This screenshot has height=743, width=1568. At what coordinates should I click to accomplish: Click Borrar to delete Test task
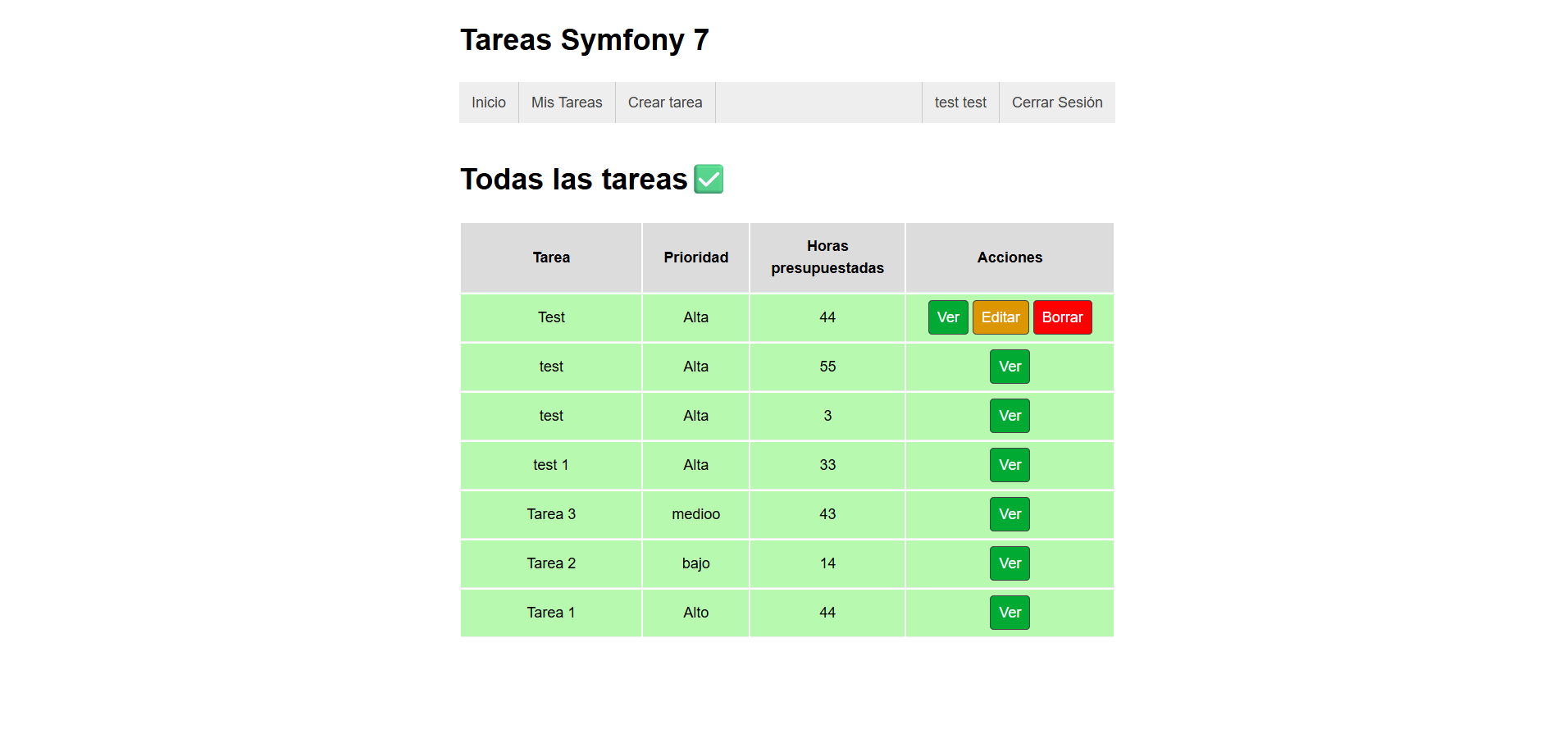pyautogui.click(x=1062, y=317)
